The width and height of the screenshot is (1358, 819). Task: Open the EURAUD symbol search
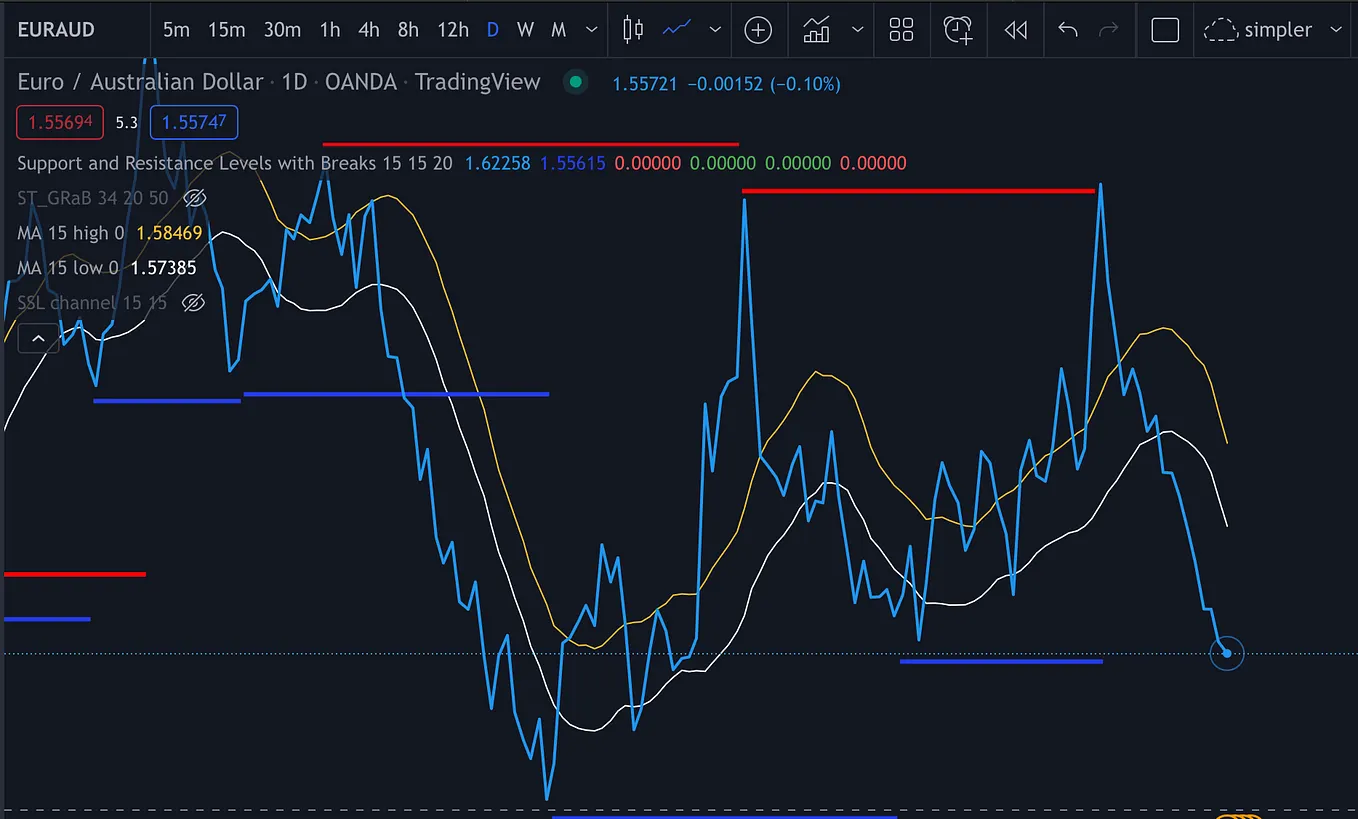pos(56,30)
